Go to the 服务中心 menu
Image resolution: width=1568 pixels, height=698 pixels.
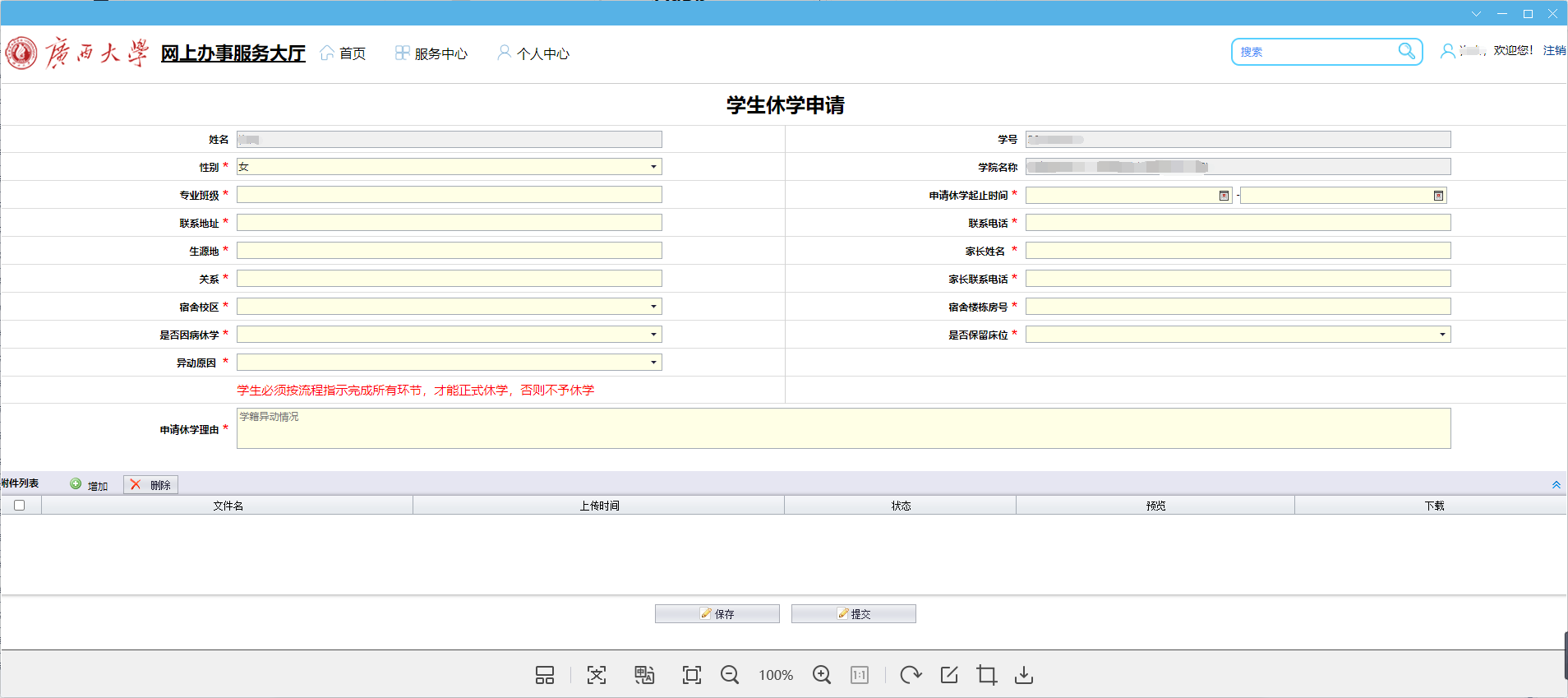[x=431, y=53]
